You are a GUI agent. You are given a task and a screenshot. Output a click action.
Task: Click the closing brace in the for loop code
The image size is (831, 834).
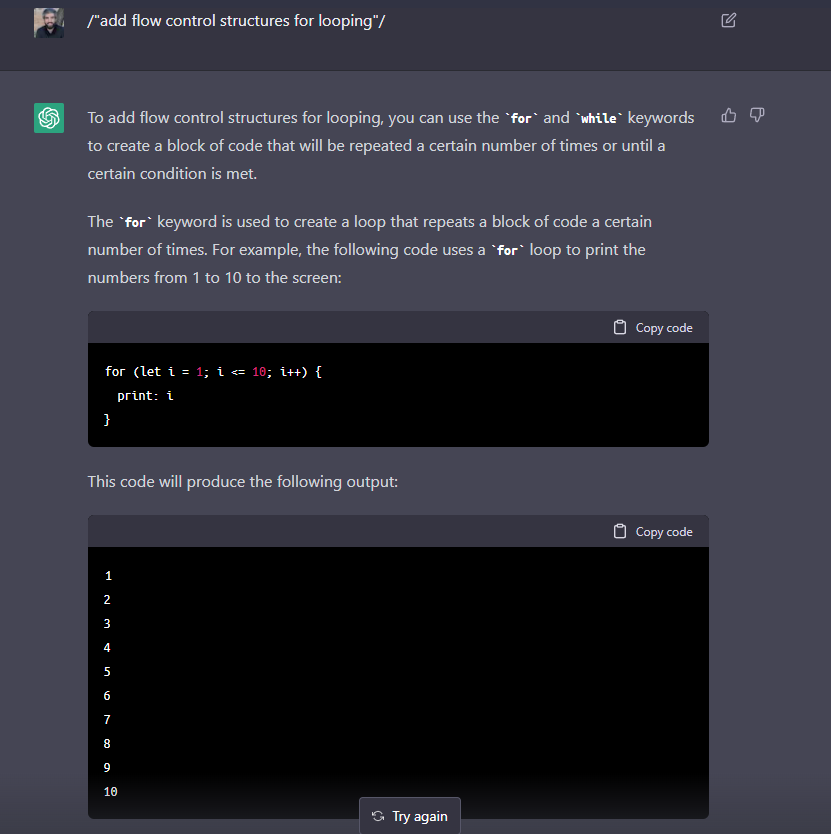pos(107,420)
